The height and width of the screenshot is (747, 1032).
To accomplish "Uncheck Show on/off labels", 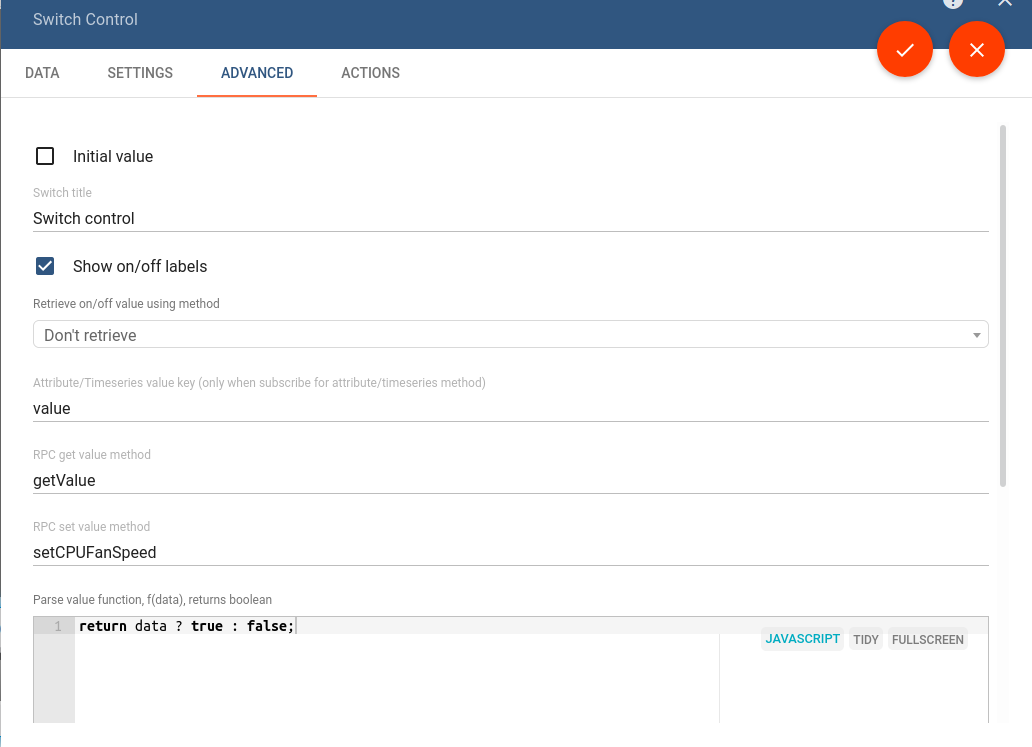I will tap(45, 266).
